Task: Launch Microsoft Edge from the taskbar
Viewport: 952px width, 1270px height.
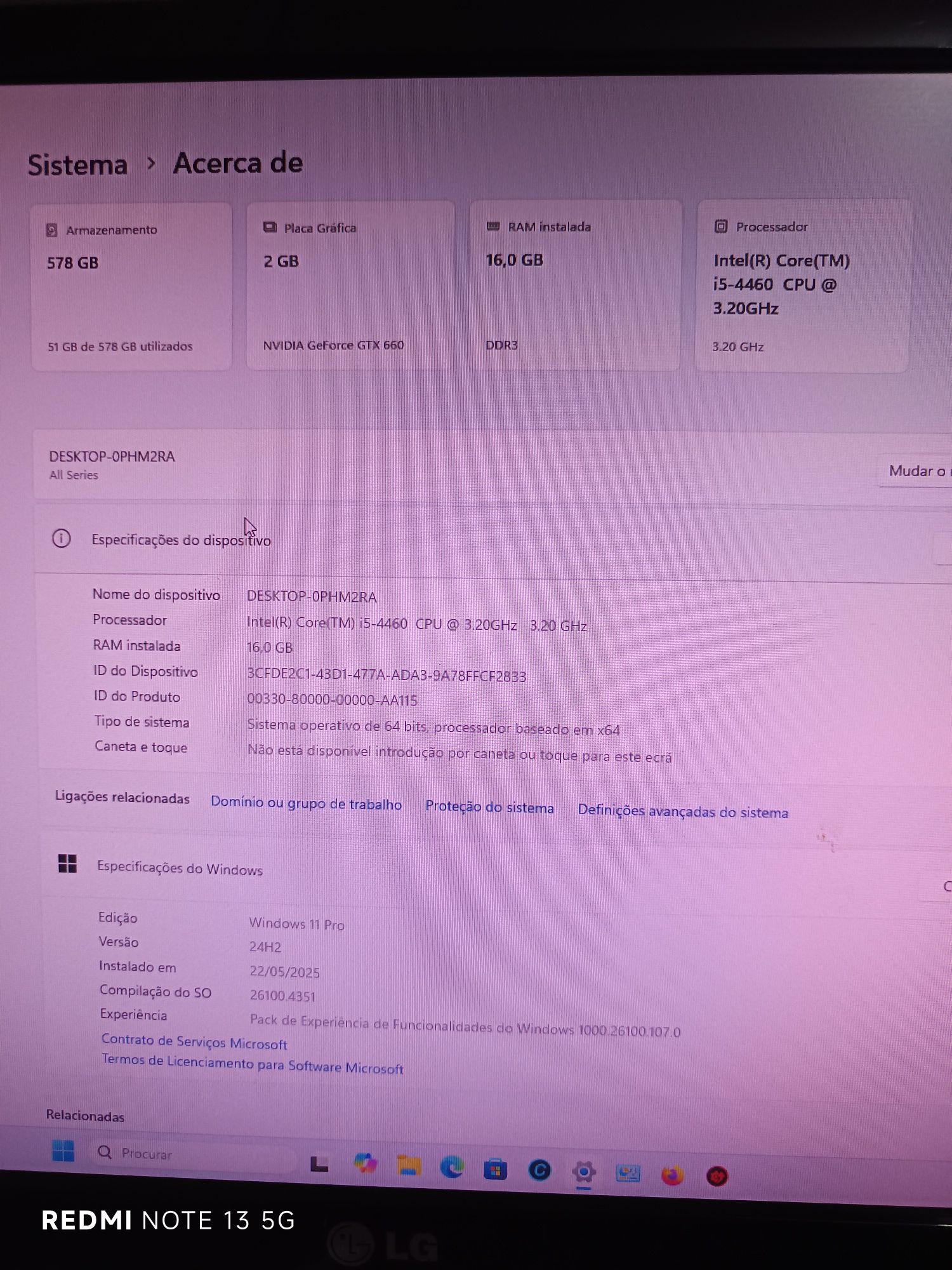Action: [x=452, y=1167]
